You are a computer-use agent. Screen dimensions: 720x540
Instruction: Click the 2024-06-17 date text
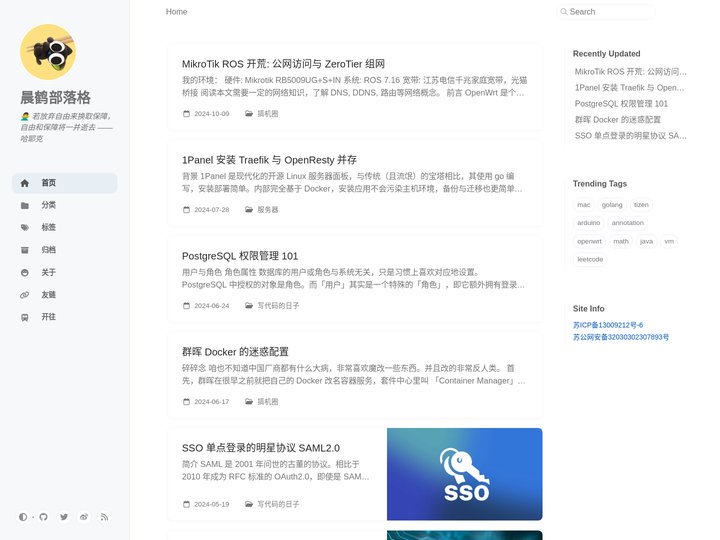coord(212,401)
